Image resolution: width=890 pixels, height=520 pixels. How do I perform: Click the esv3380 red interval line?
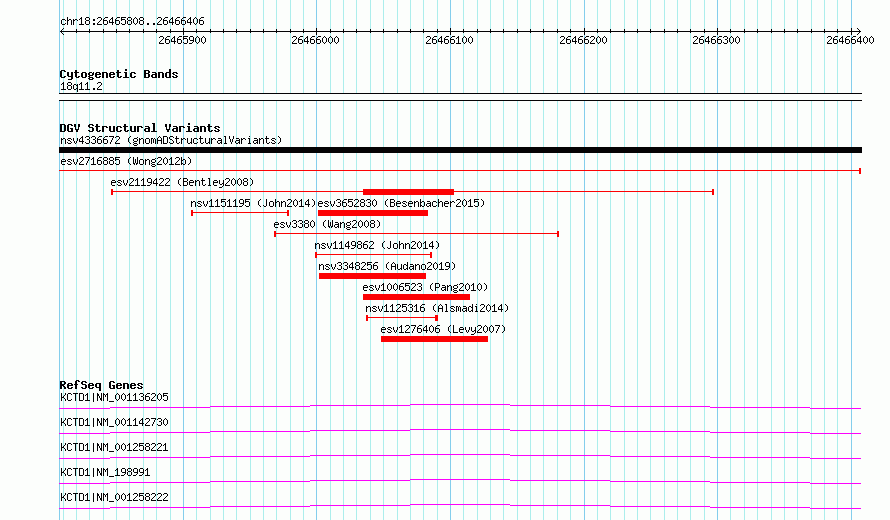tap(417, 234)
